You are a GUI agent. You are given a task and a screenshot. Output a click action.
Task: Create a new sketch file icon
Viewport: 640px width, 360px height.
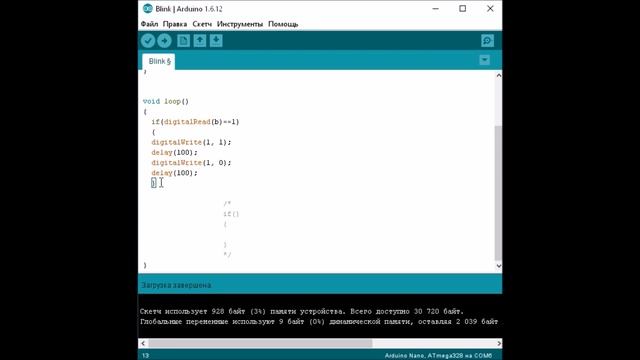(x=183, y=41)
